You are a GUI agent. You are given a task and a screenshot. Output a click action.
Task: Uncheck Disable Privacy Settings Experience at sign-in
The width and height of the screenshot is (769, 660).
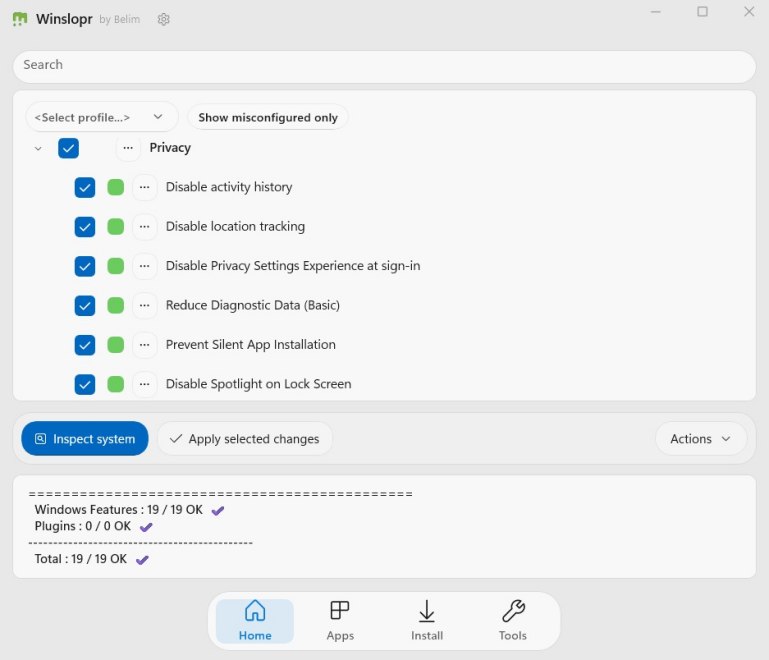pyautogui.click(x=85, y=266)
